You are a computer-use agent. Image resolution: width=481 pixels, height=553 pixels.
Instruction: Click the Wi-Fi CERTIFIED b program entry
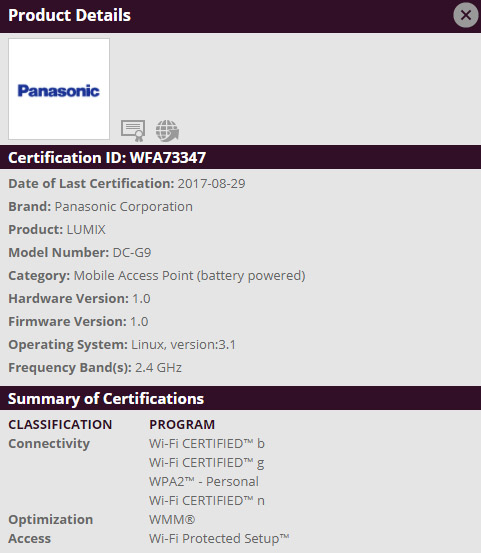pos(207,444)
